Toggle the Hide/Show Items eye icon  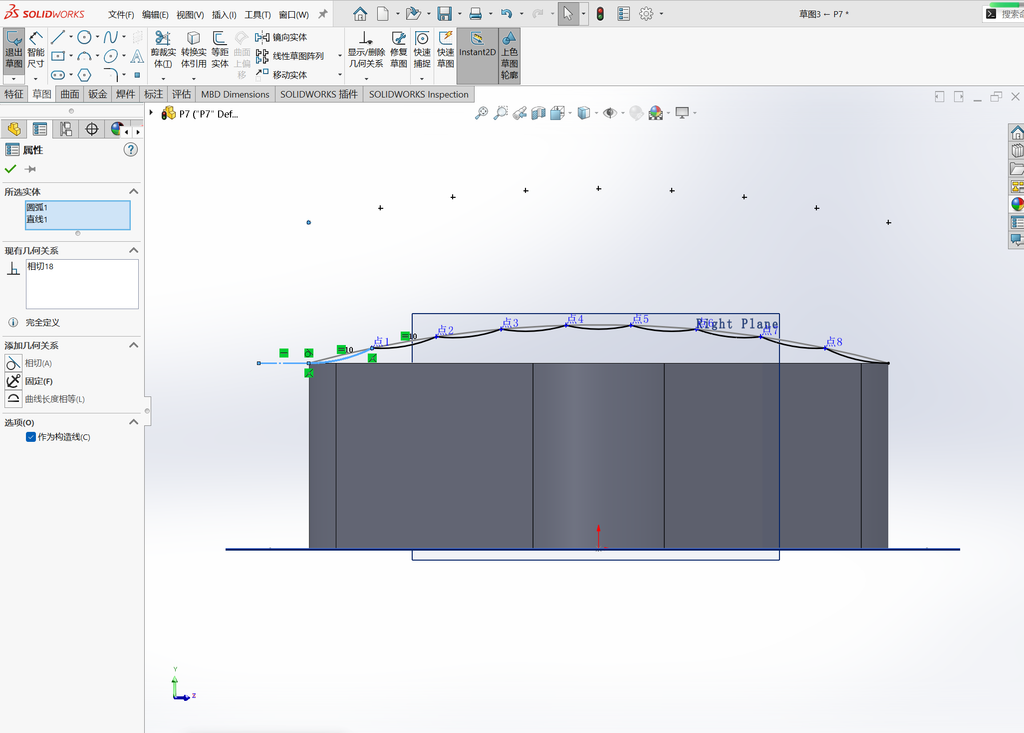coord(609,113)
